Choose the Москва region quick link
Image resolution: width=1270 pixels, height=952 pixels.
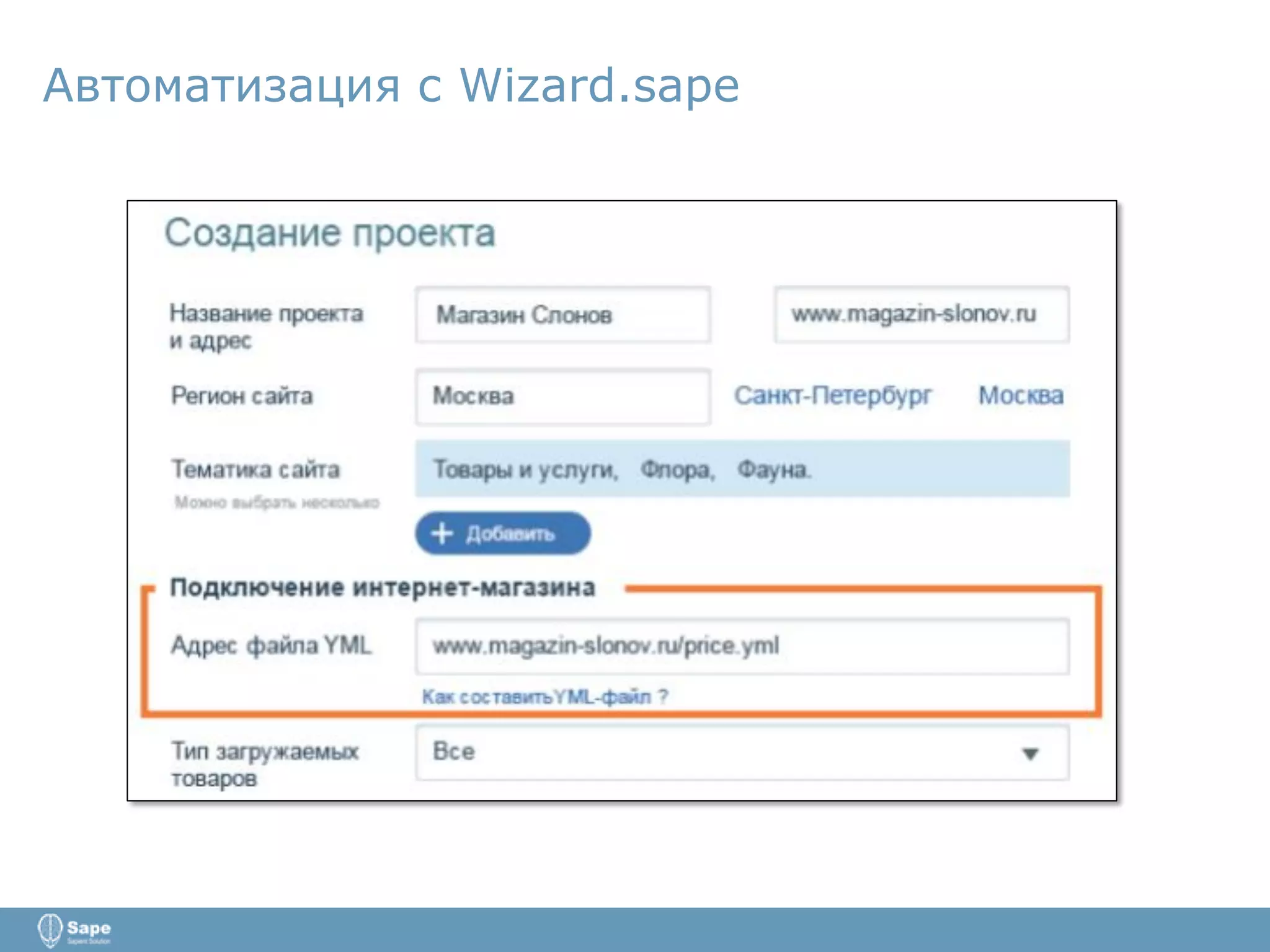click(x=1021, y=395)
